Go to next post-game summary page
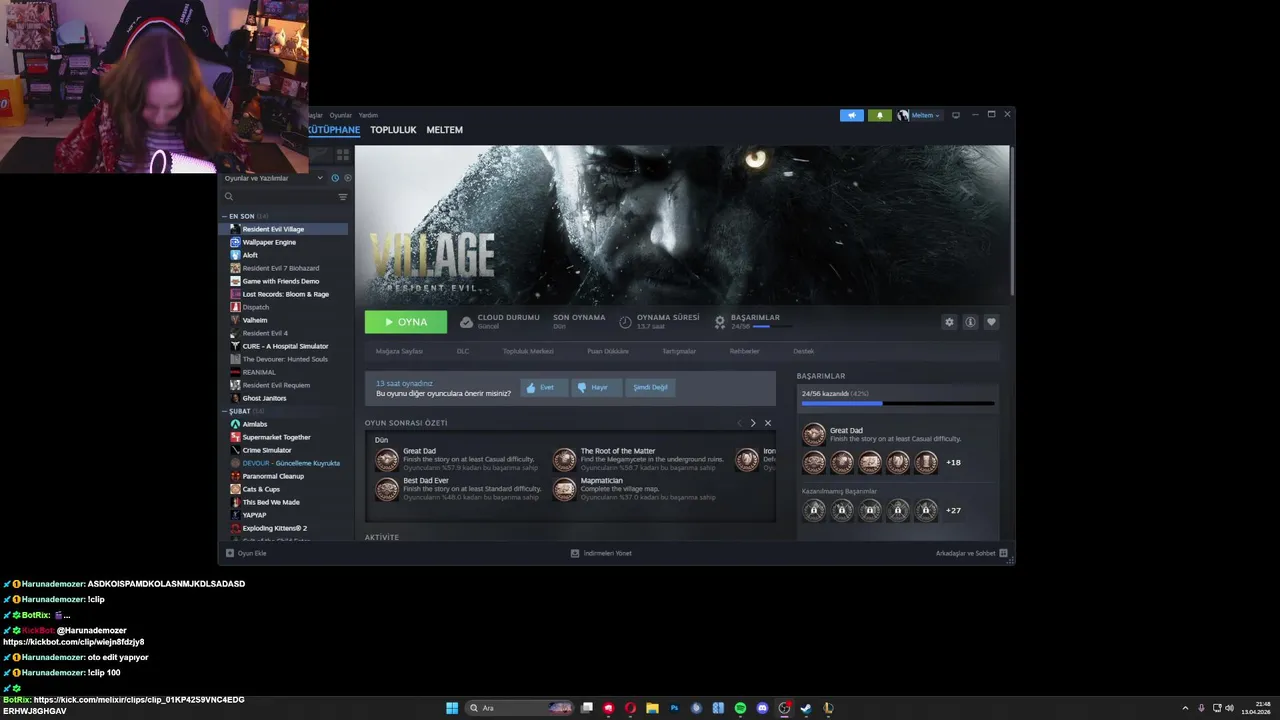Viewport: 1280px width, 720px height. pyautogui.click(x=753, y=423)
